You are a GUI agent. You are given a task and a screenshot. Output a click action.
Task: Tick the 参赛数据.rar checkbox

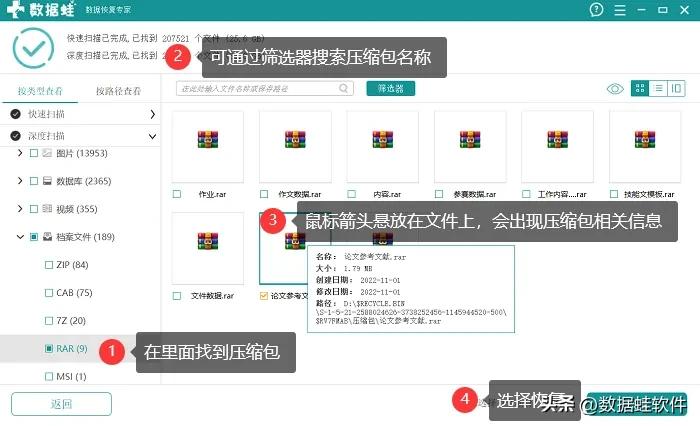coord(439,194)
